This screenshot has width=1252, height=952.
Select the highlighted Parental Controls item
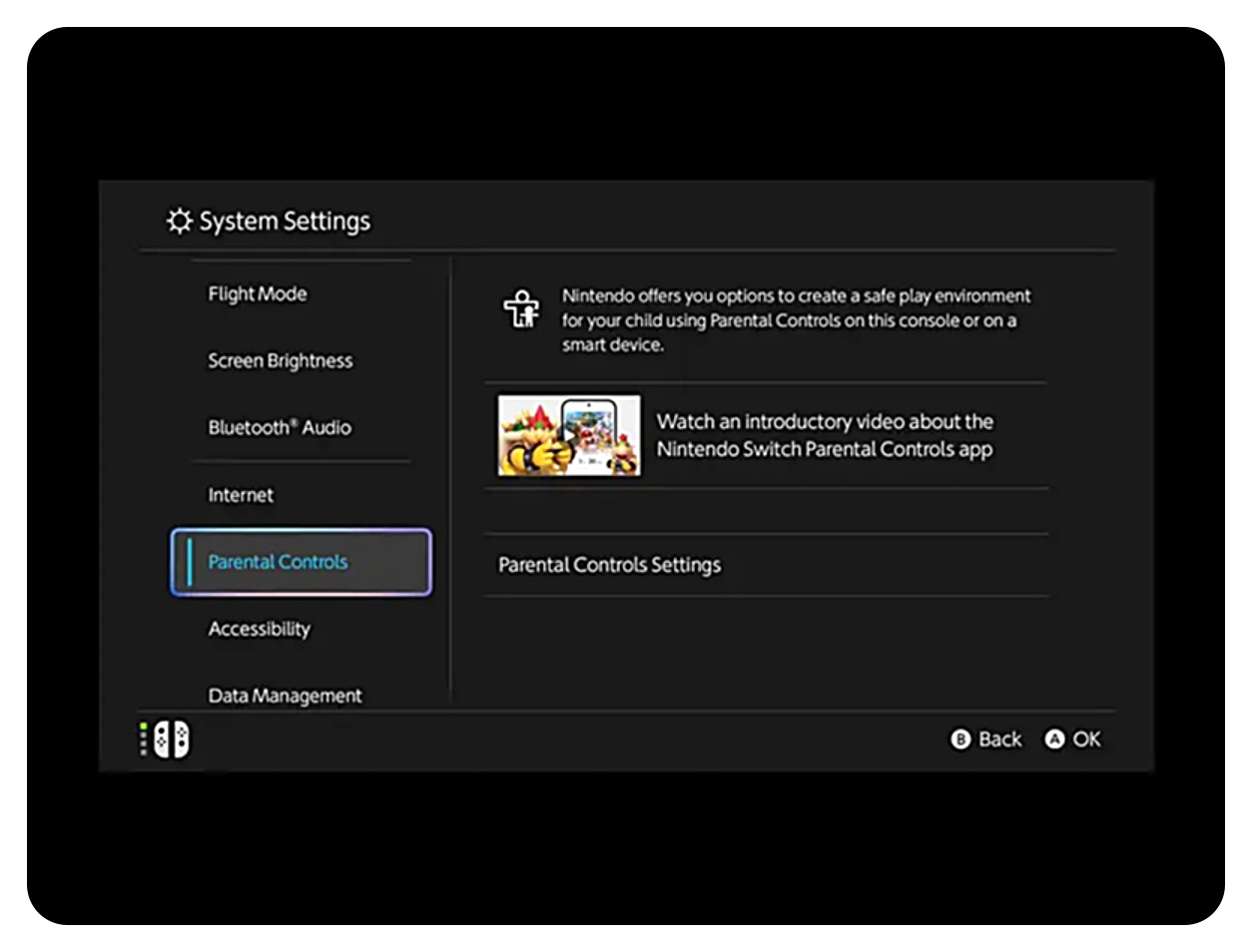click(301, 562)
